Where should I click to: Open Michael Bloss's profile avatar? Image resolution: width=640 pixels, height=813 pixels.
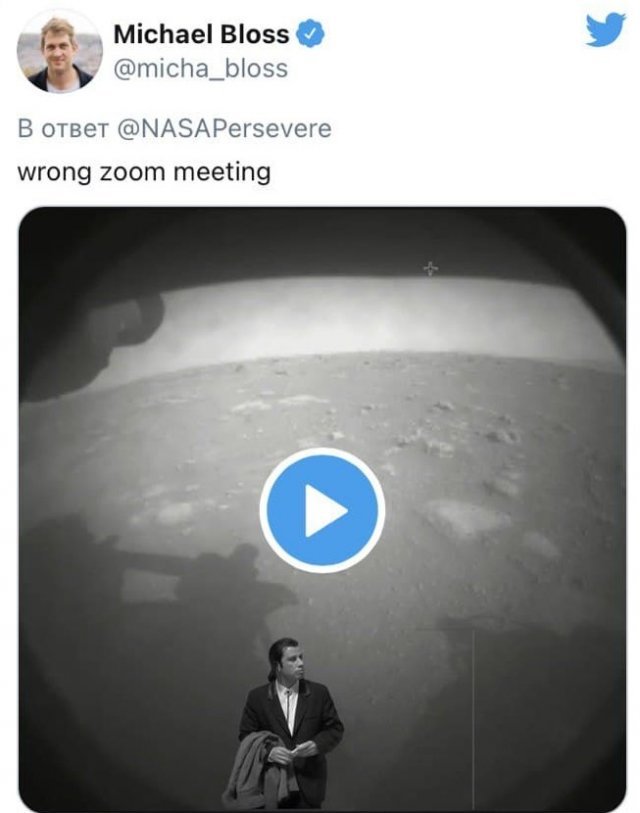(60, 52)
